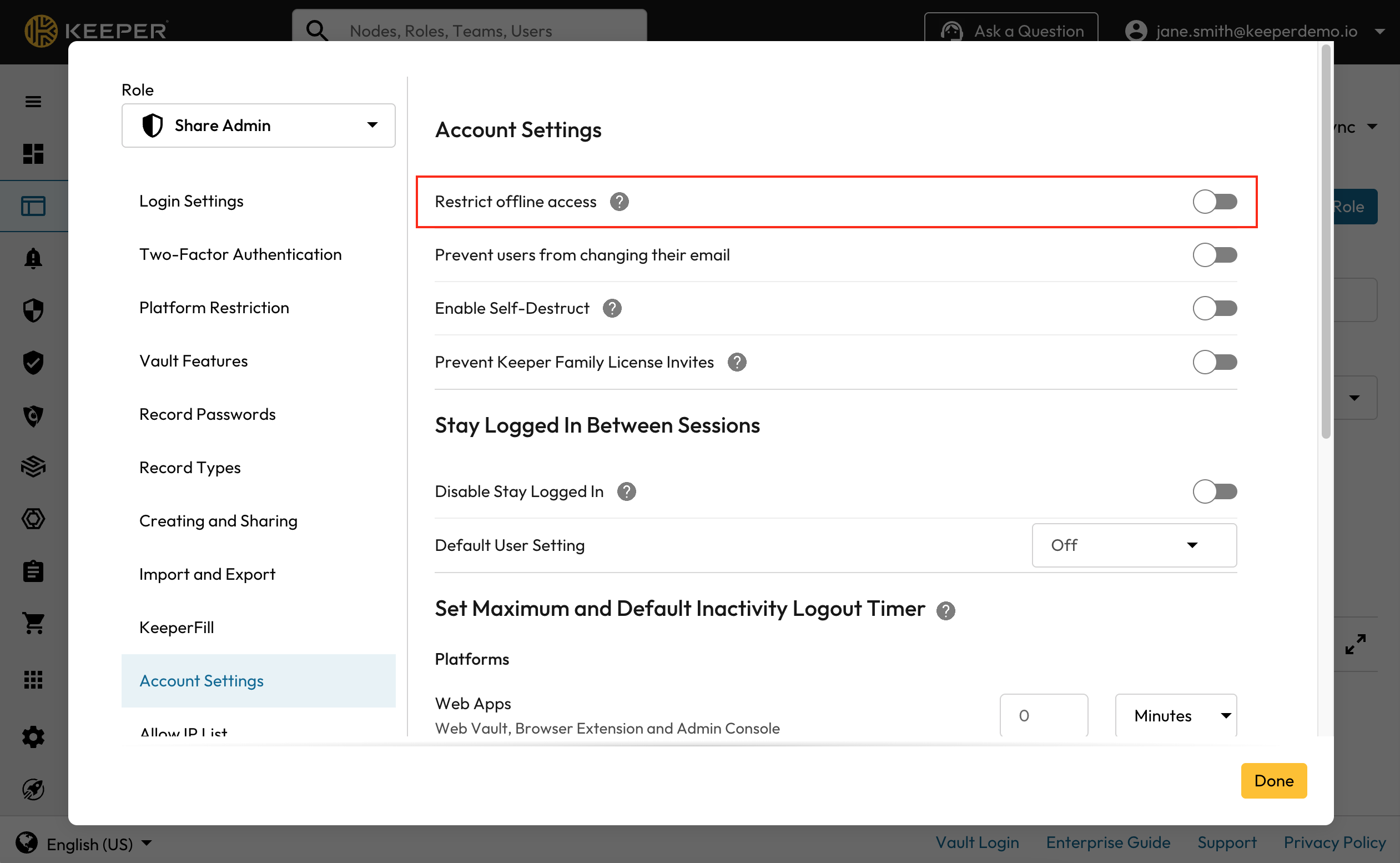Image resolution: width=1400 pixels, height=863 pixels.
Task: Enable Prevent users from changing their email
Action: (x=1214, y=255)
